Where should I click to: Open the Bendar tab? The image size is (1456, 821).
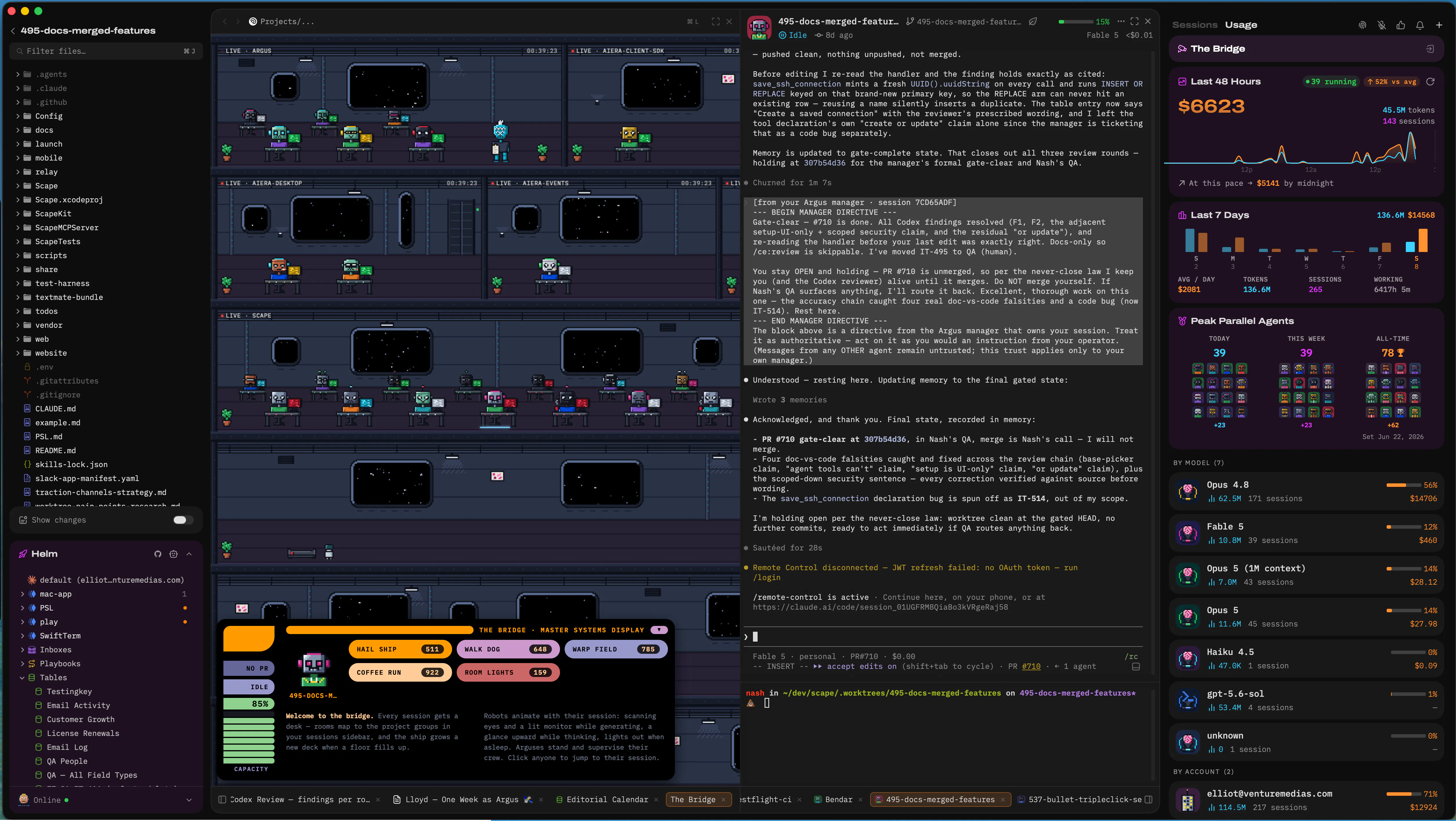pos(838,800)
